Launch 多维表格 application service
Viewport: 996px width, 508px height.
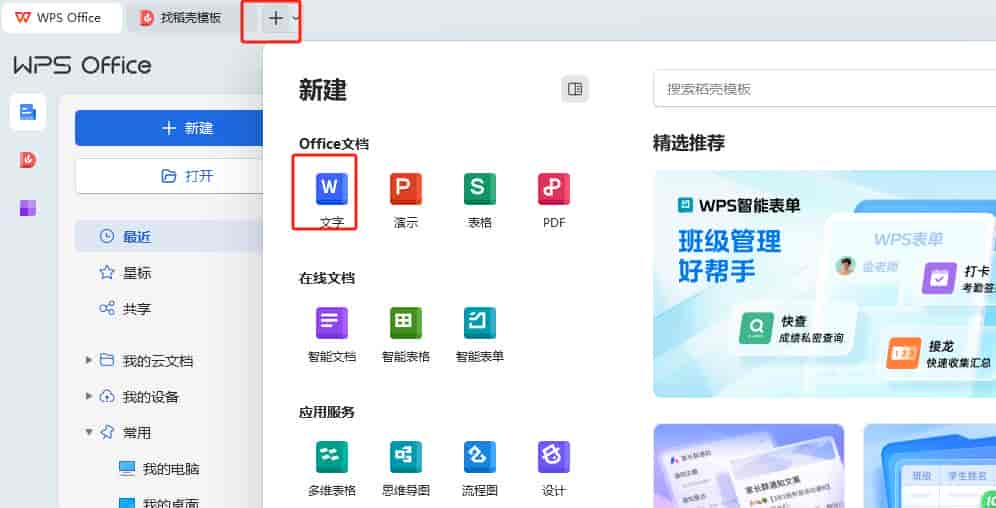[332, 468]
